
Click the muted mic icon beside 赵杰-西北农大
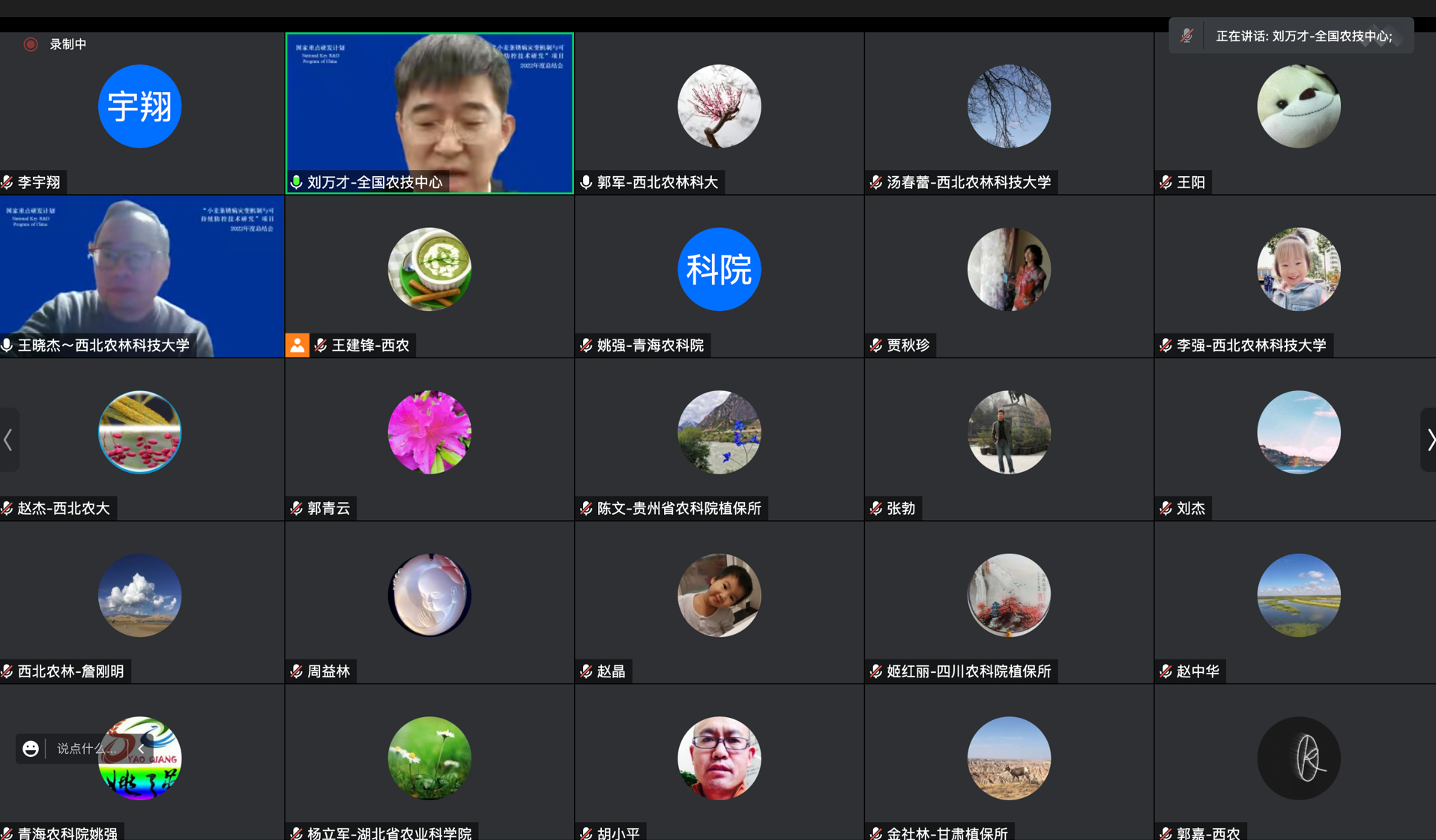(x=7, y=508)
